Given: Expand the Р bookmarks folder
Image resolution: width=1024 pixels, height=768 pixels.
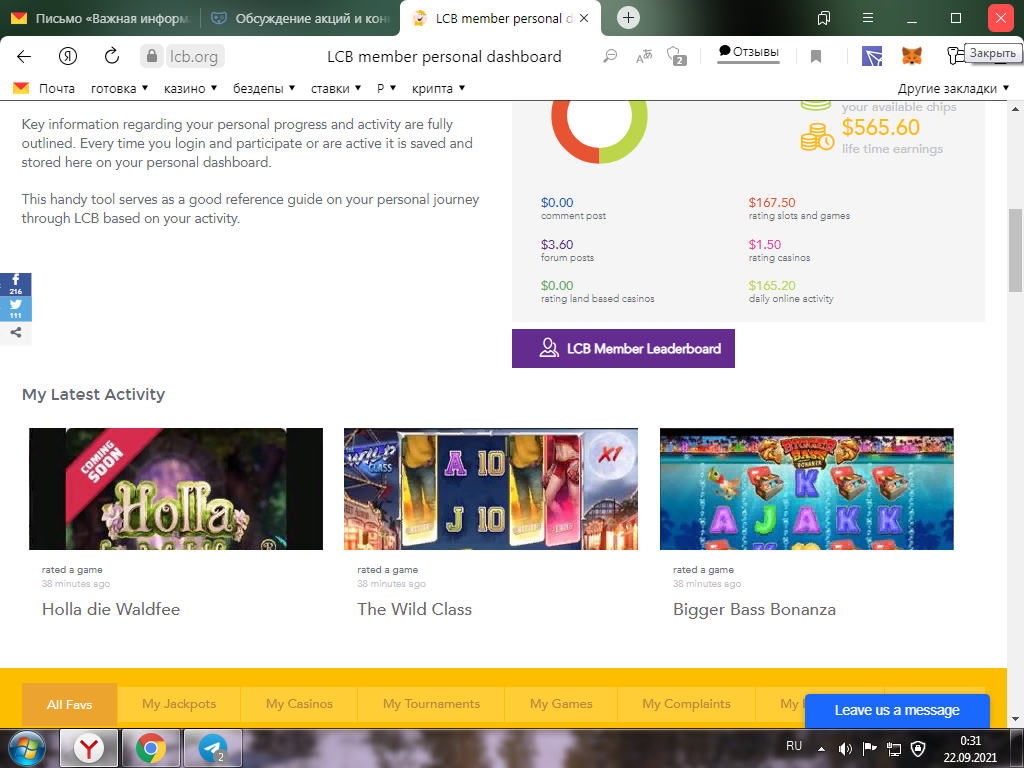Looking at the screenshot, I should (387, 88).
